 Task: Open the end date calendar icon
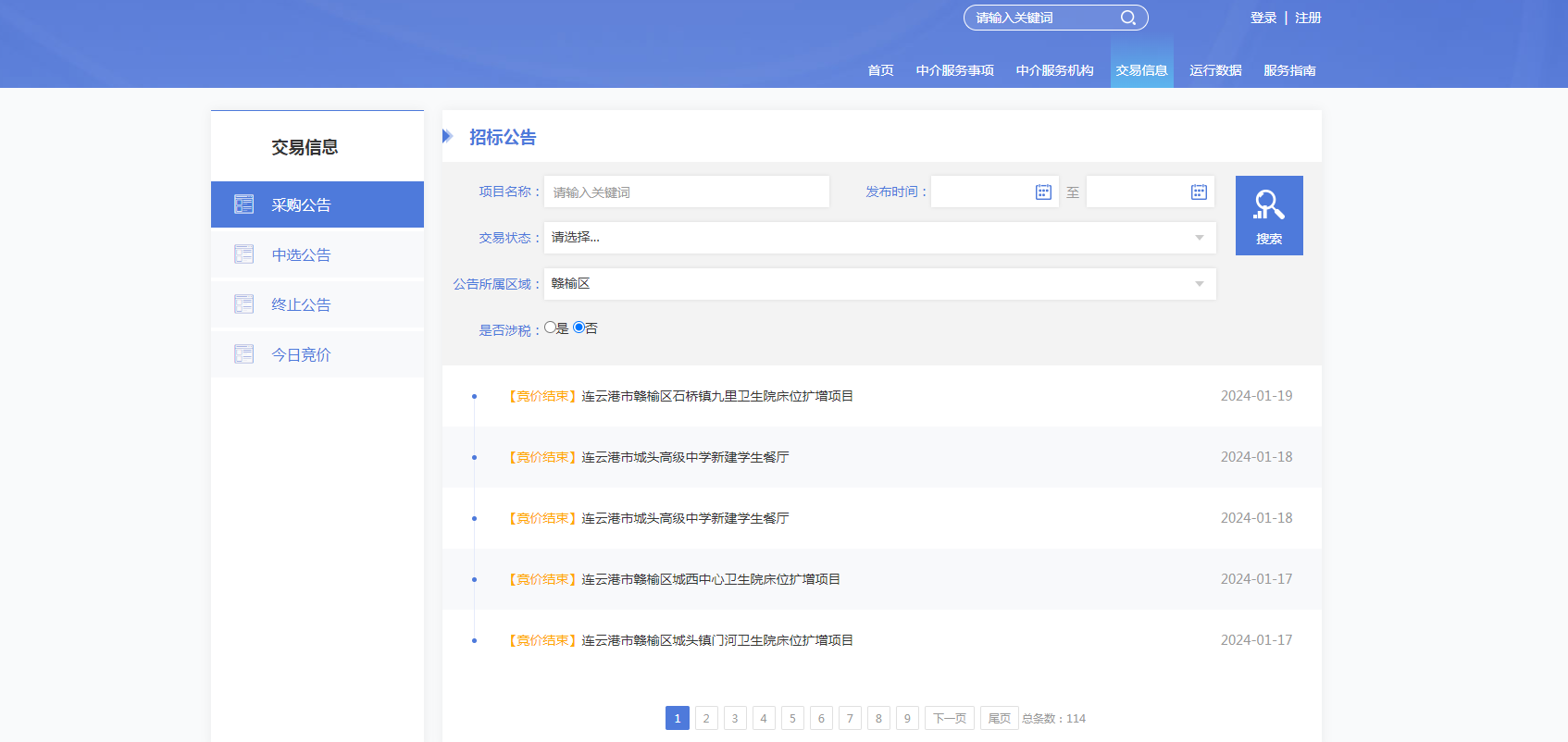click(x=1199, y=192)
